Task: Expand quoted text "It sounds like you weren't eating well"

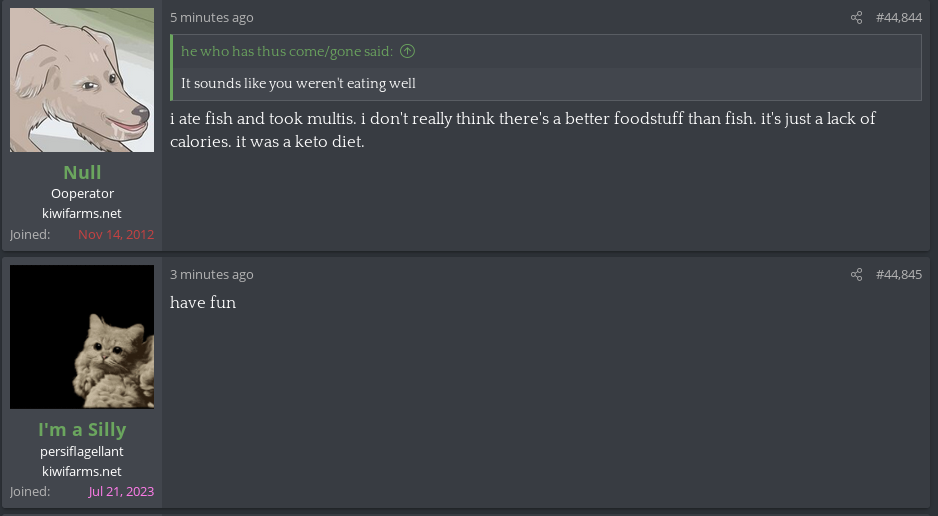Action: [298, 84]
